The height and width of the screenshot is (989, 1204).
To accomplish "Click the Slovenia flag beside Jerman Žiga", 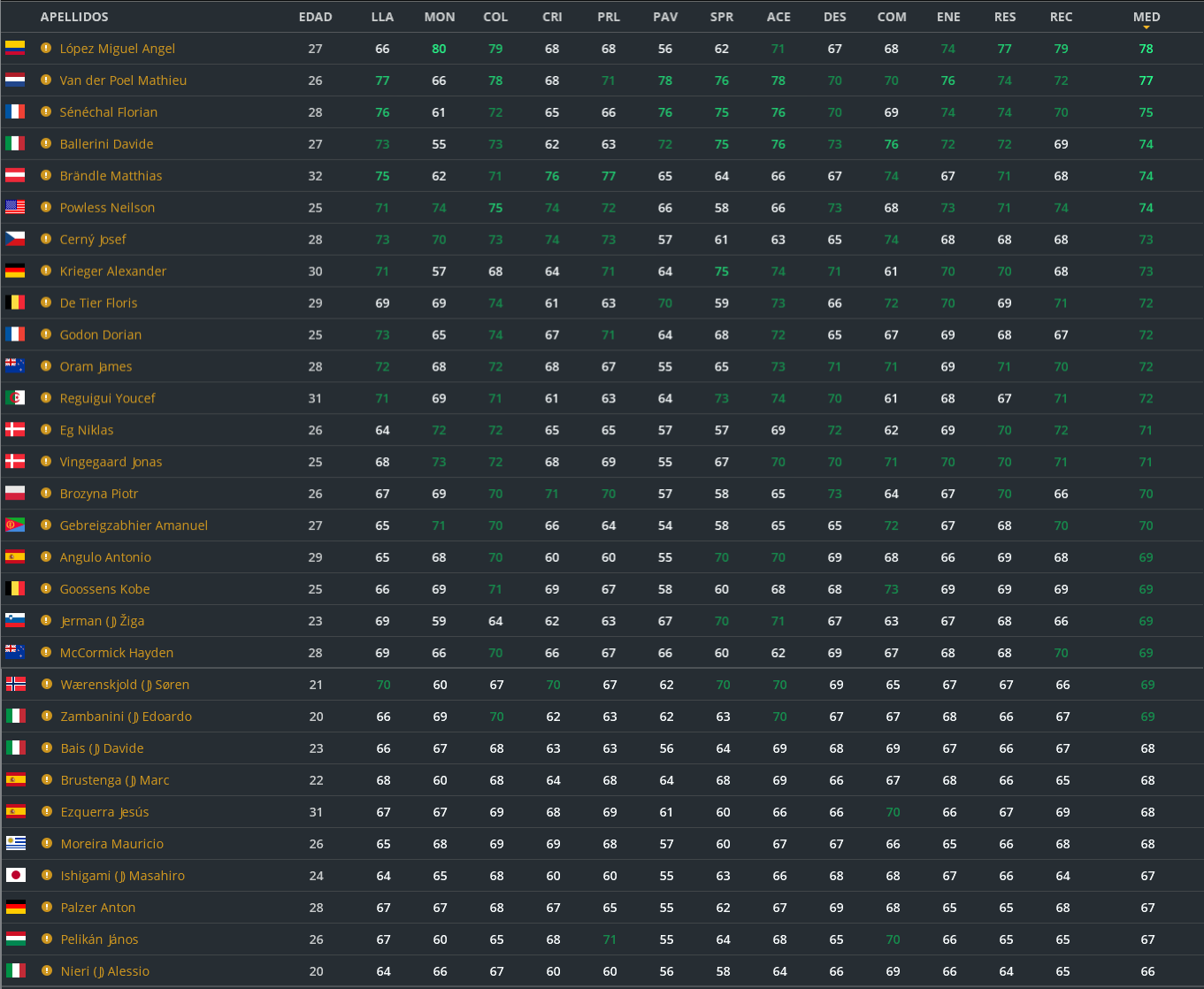I will [x=15, y=621].
